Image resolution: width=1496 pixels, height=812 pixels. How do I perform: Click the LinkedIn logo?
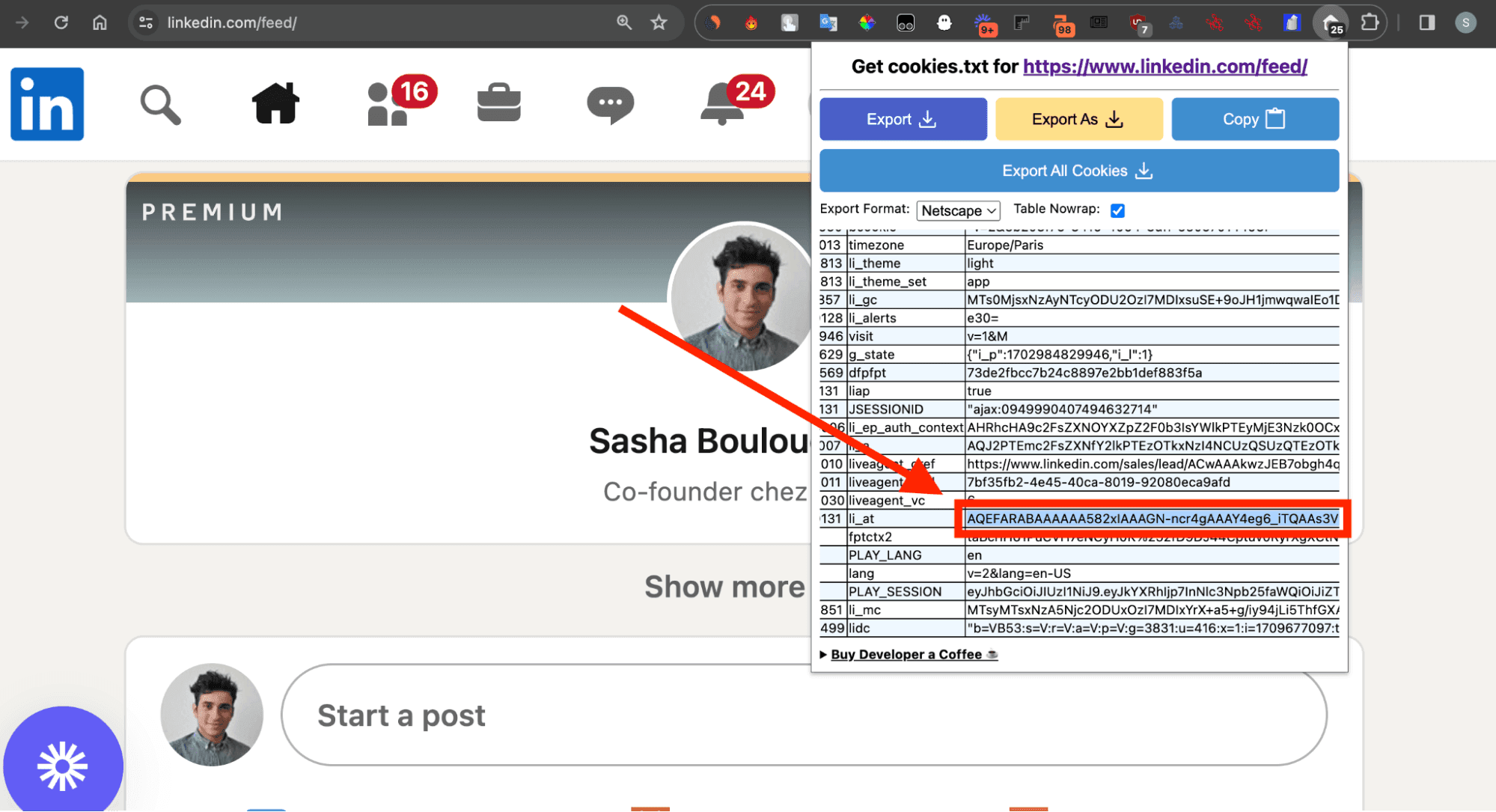coord(46,103)
